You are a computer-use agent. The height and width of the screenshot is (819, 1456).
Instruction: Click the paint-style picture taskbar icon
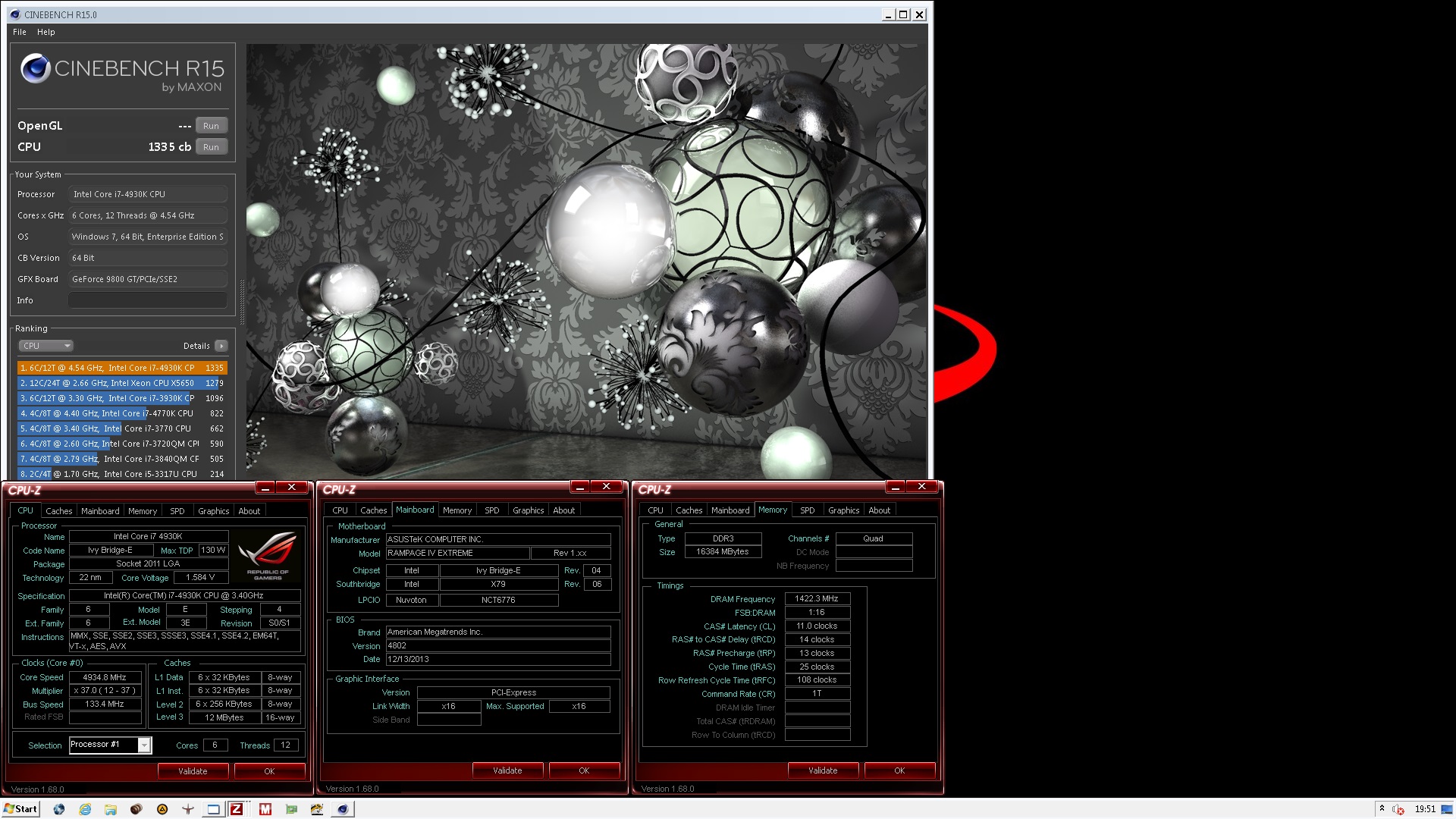pyautogui.click(x=317, y=809)
